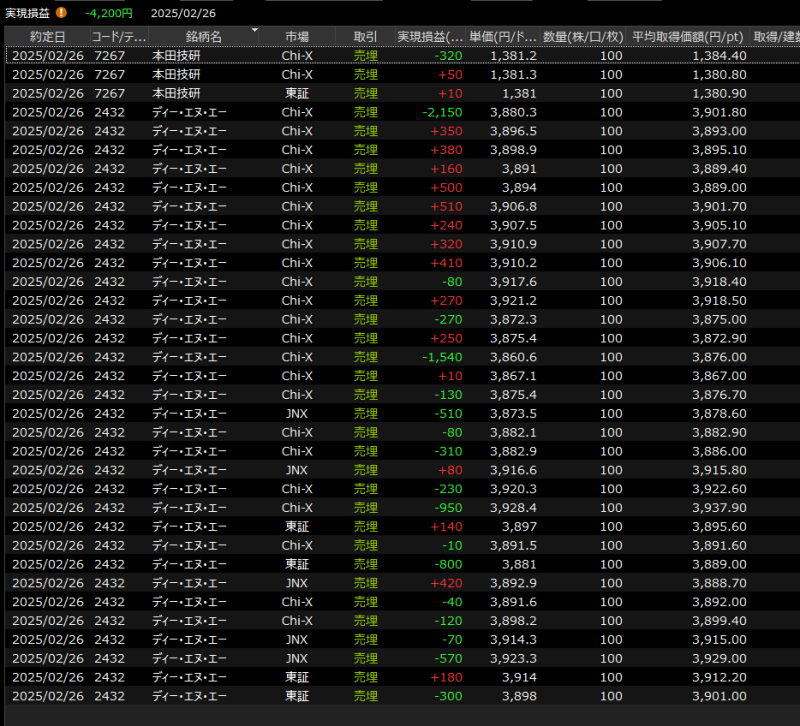
Task: Click the average cost 3,901.00
Action: (719, 696)
